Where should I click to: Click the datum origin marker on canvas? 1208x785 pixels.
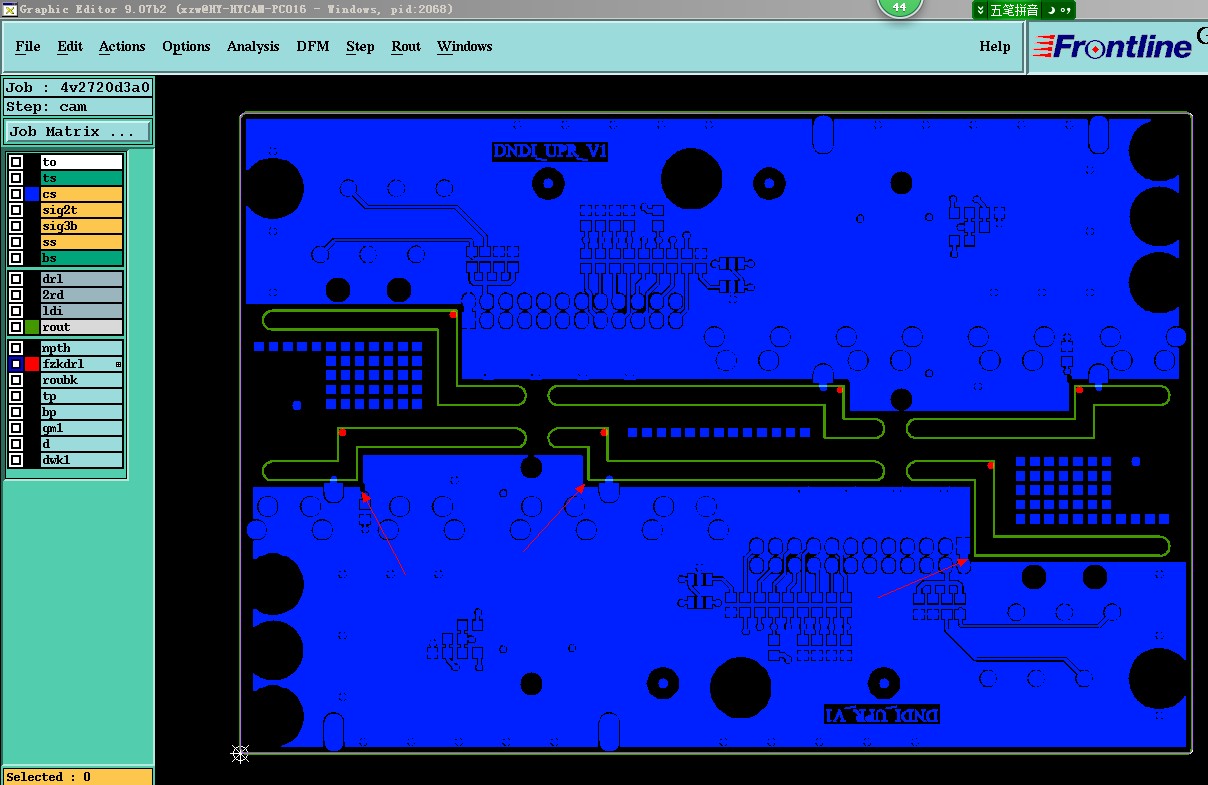tap(240, 754)
